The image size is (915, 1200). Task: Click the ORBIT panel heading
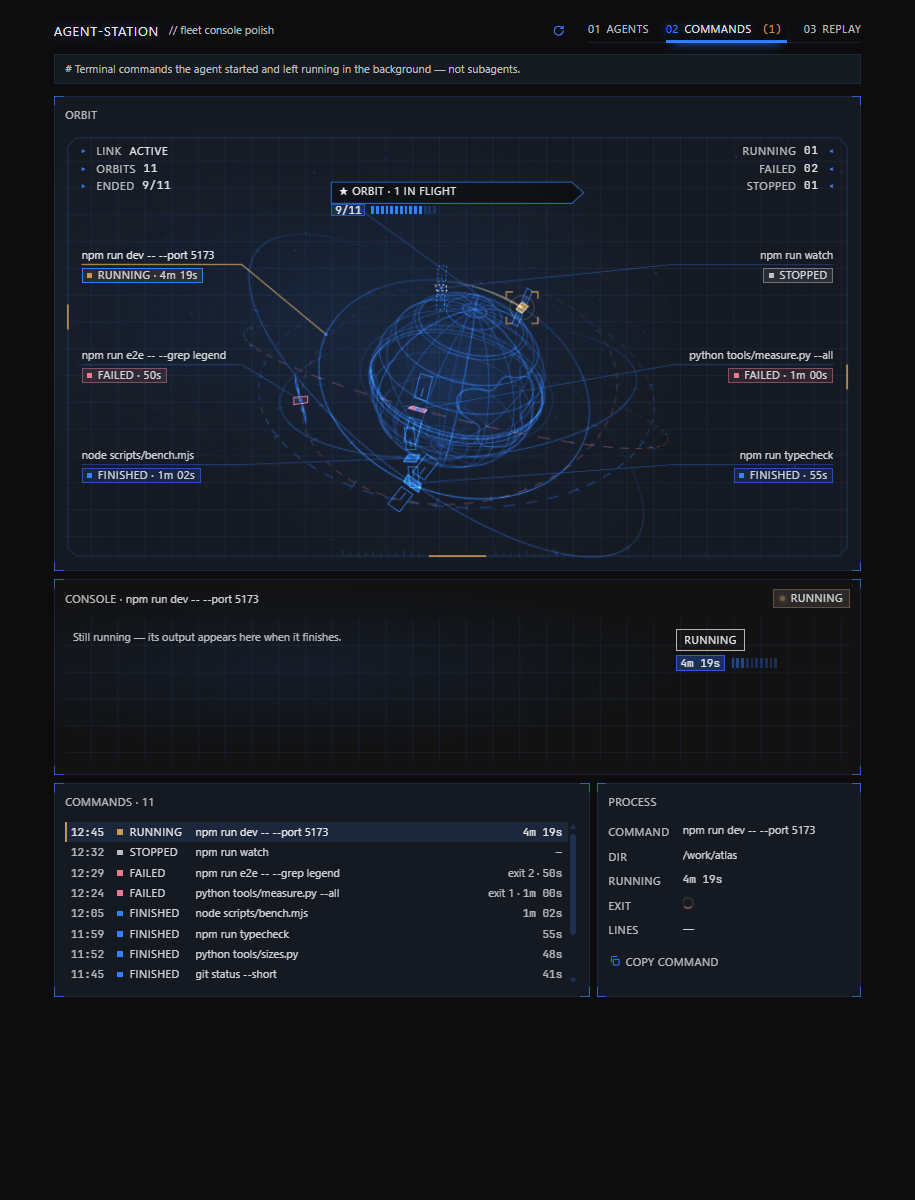point(81,116)
